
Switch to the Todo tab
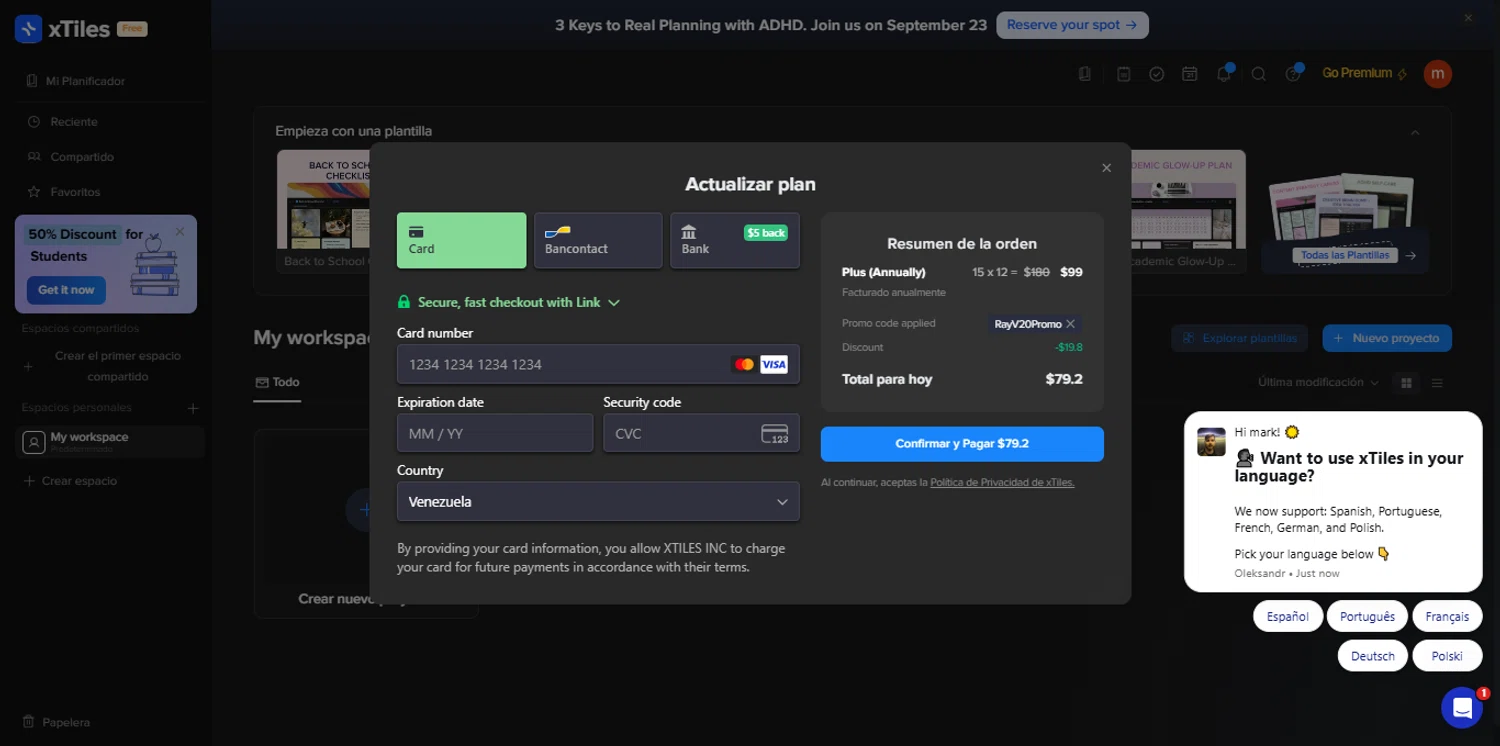(277, 382)
